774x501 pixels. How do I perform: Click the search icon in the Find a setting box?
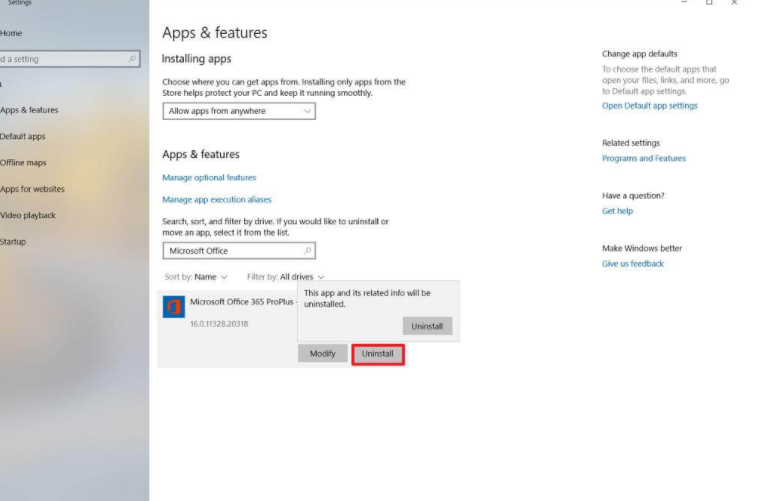pos(132,59)
